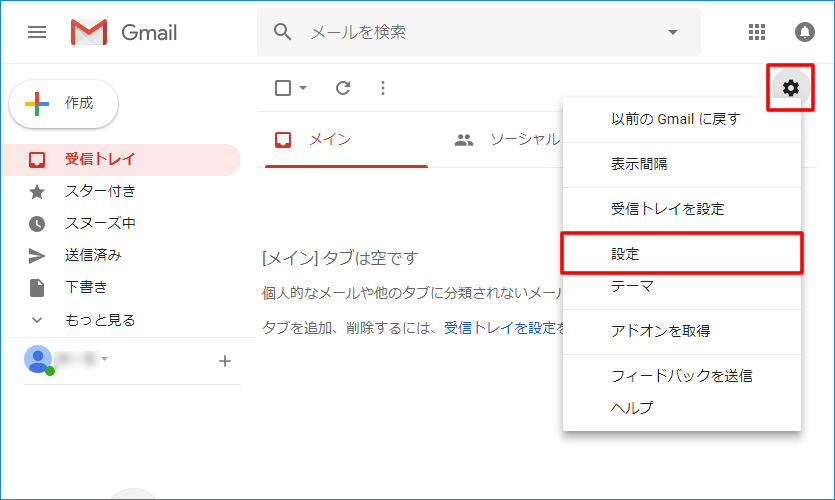
Task: Open 設定 from the gear menu
Action: [x=682, y=253]
